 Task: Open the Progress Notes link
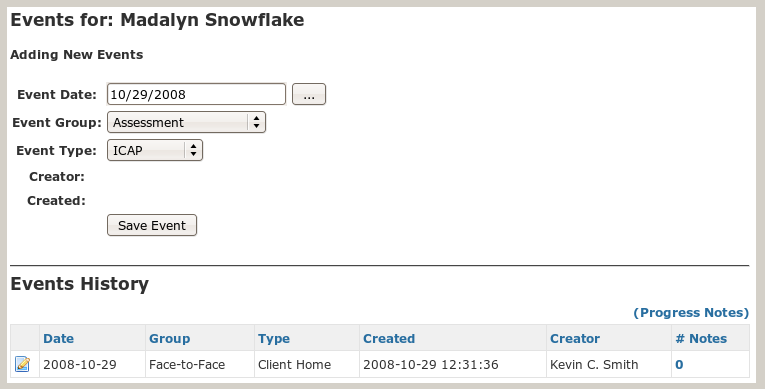pos(691,312)
